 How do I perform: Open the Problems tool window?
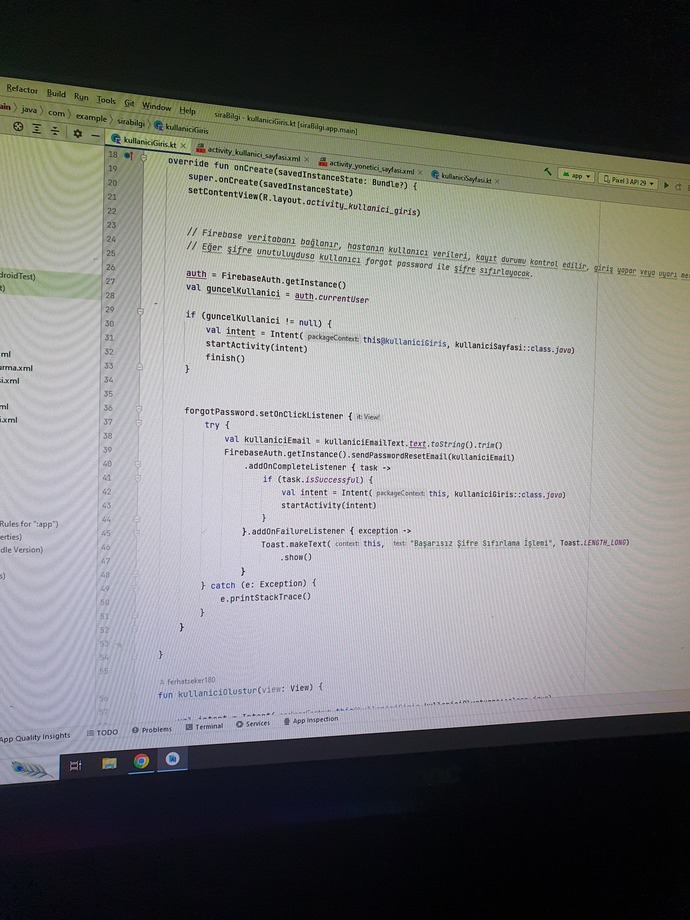click(152, 729)
